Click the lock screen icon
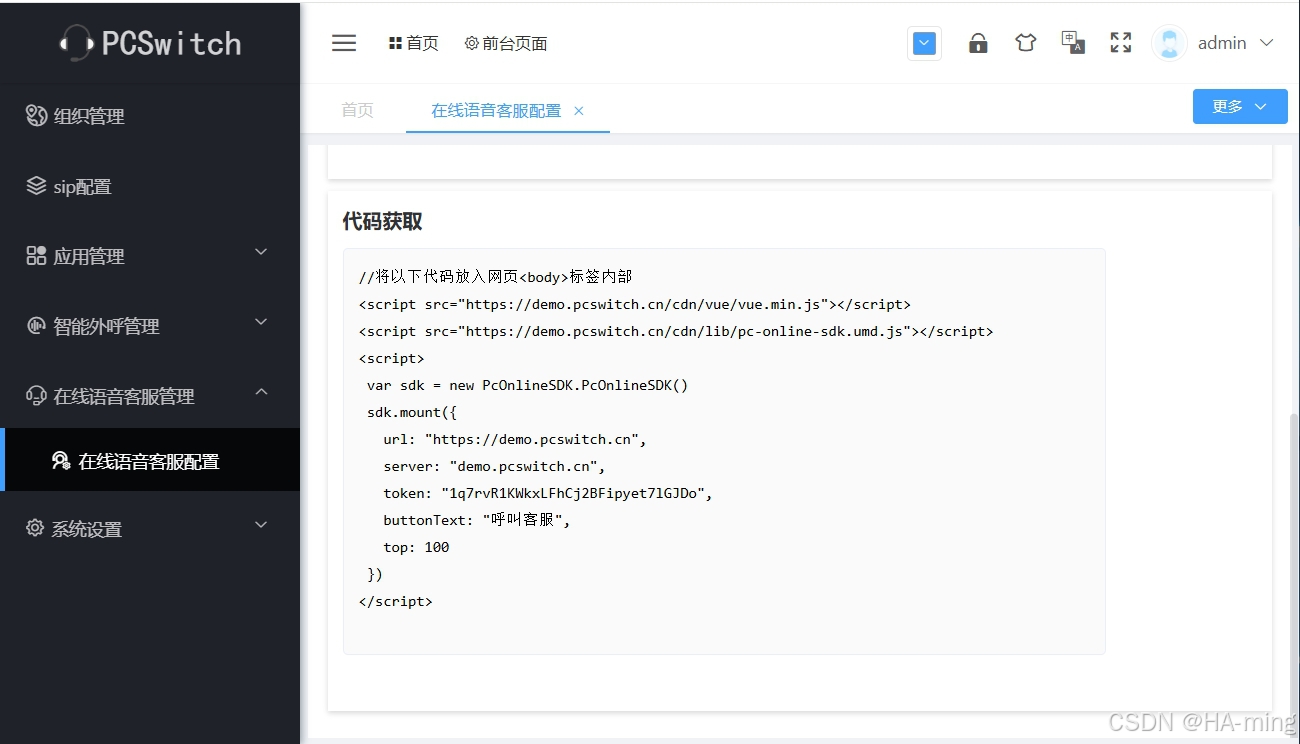Viewport: 1300px width, 744px height. [978, 43]
